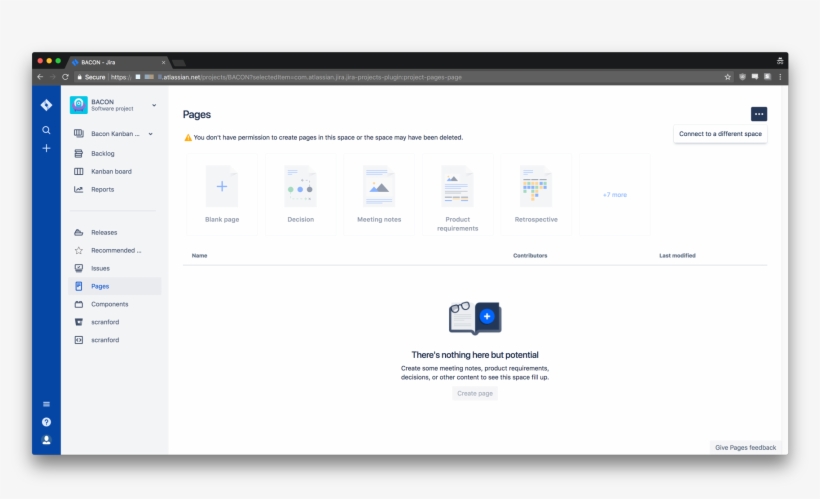Select the Retrospective template card

click(536, 195)
